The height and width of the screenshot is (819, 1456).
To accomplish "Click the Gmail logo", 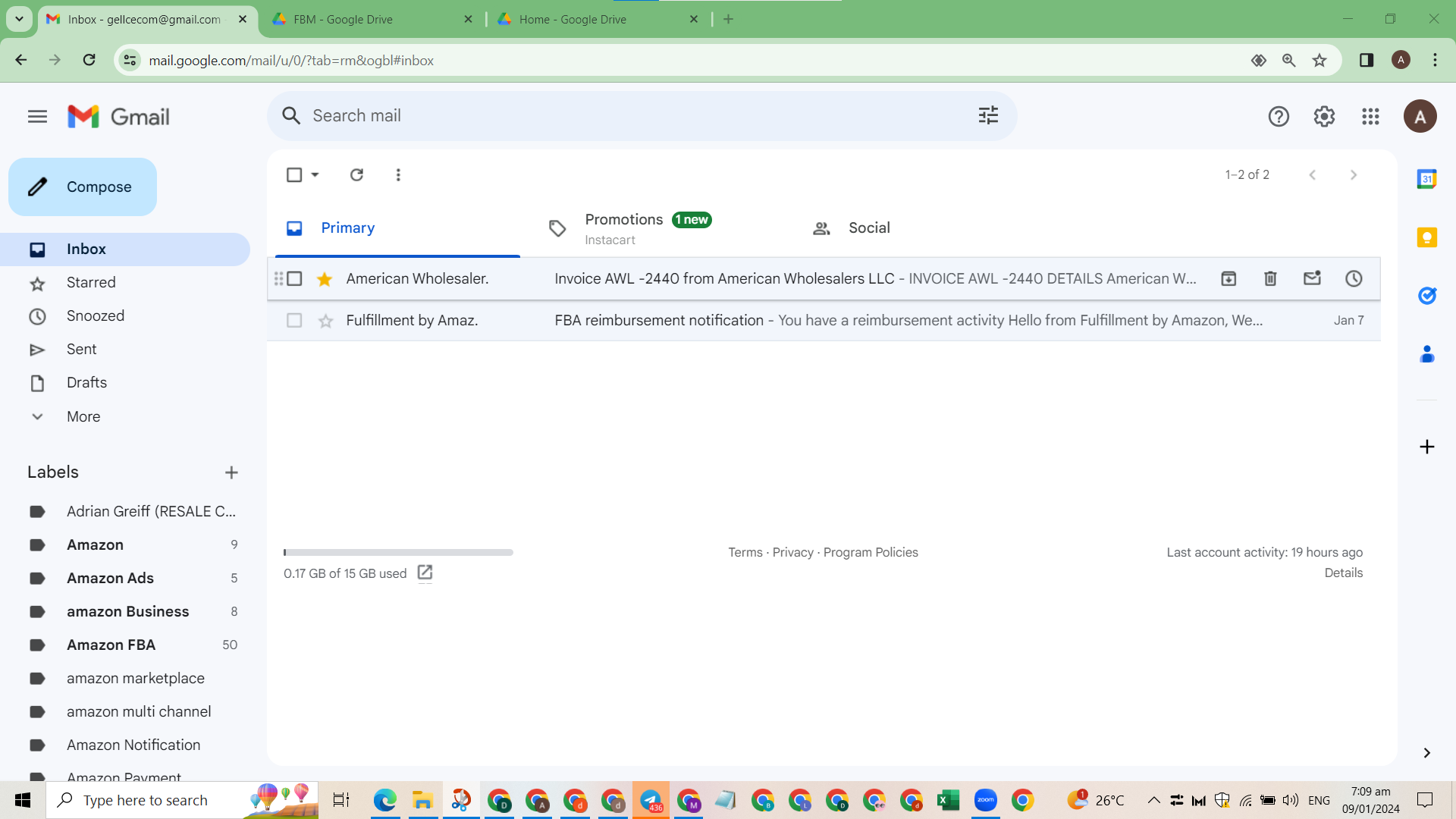I will [118, 117].
